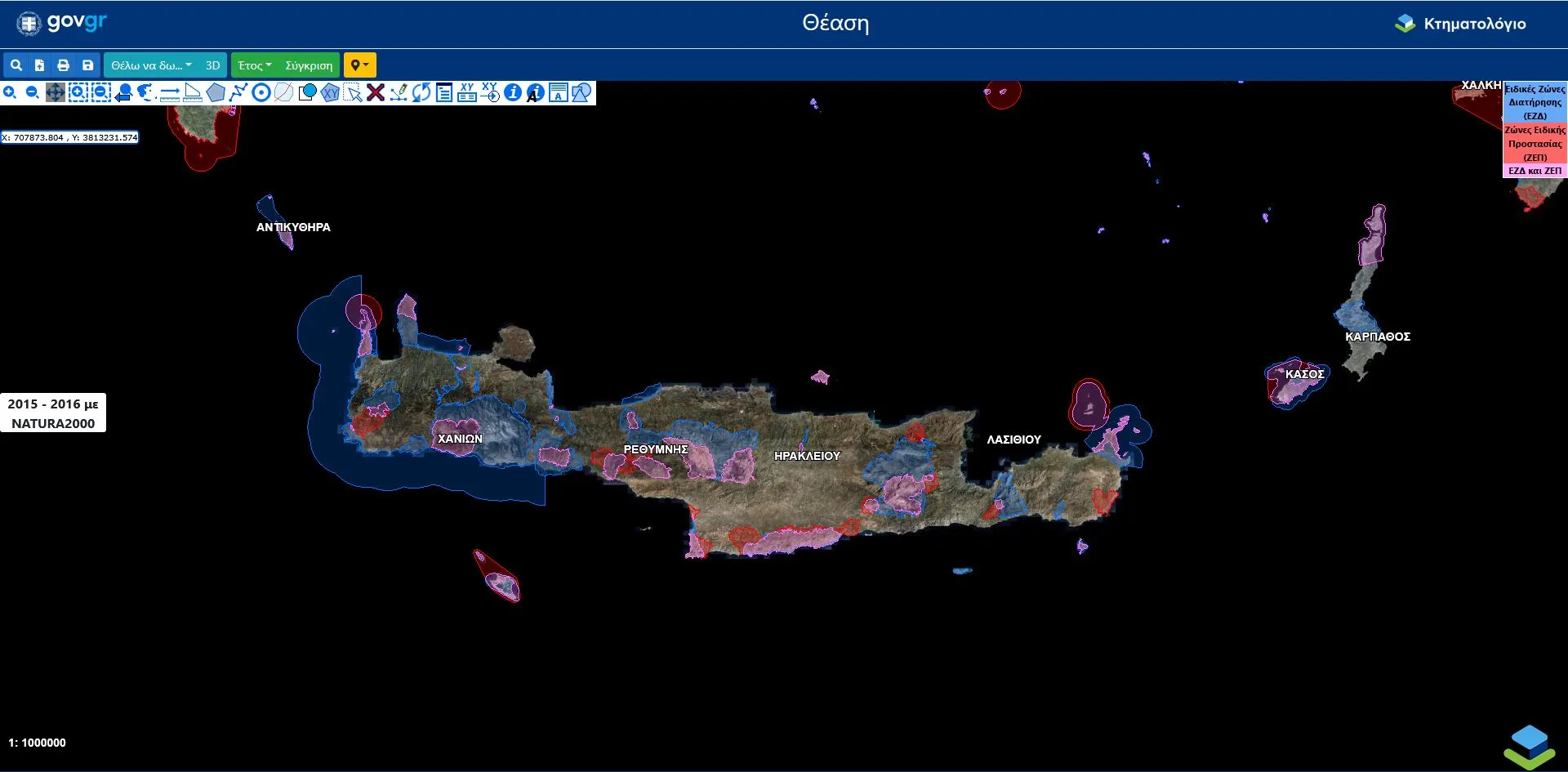
Task: Open the Κτηματολόγιο homepage link
Action: click(1460, 24)
